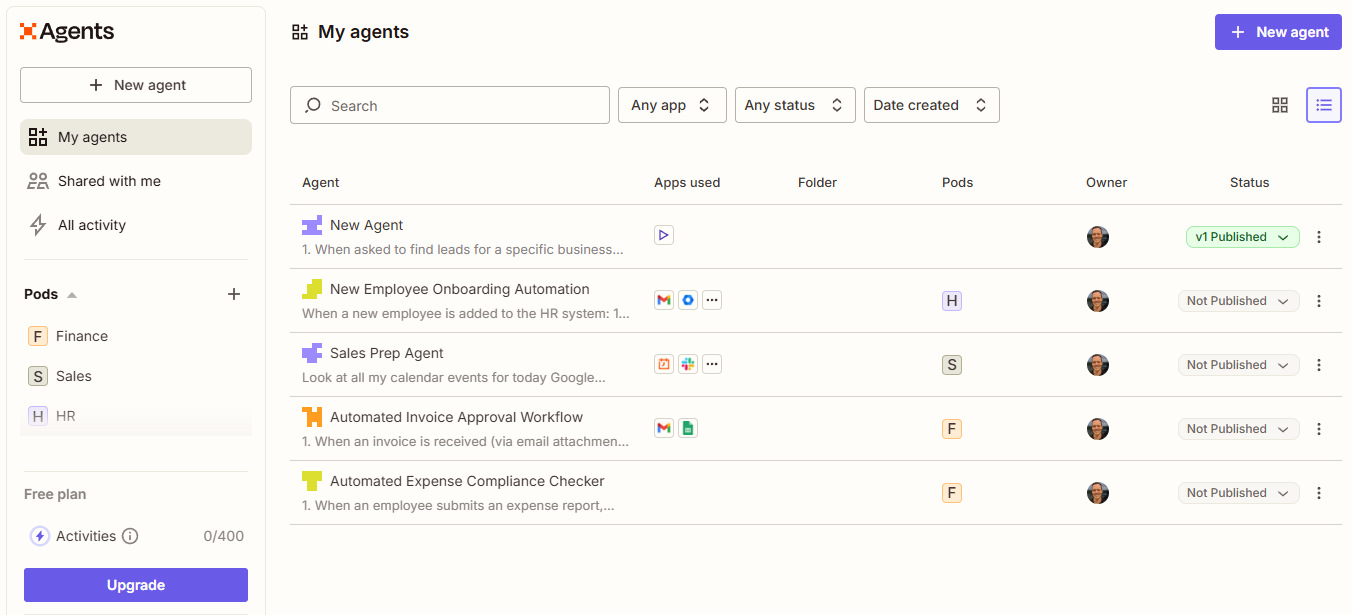
Task: Collapse the Pods section chevron
Action: [x=70, y=293]
